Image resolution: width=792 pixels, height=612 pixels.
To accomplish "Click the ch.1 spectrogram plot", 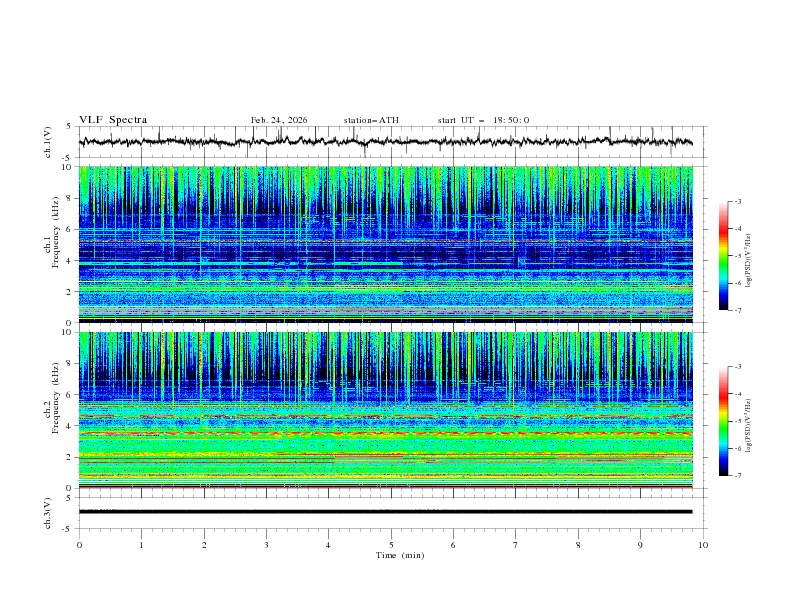I will point(386,244).
